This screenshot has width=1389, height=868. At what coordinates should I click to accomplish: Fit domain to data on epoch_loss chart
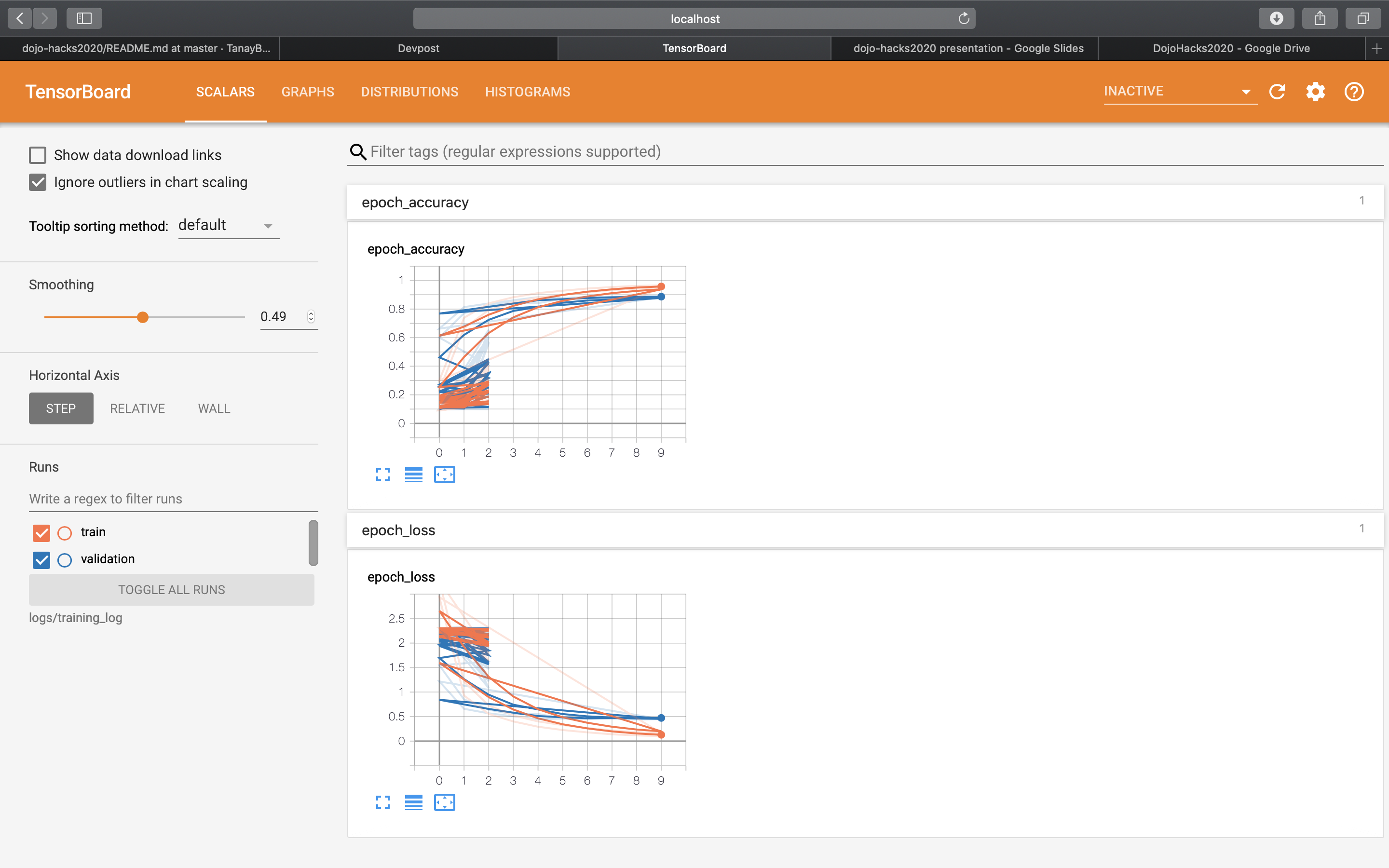point(444,802)
